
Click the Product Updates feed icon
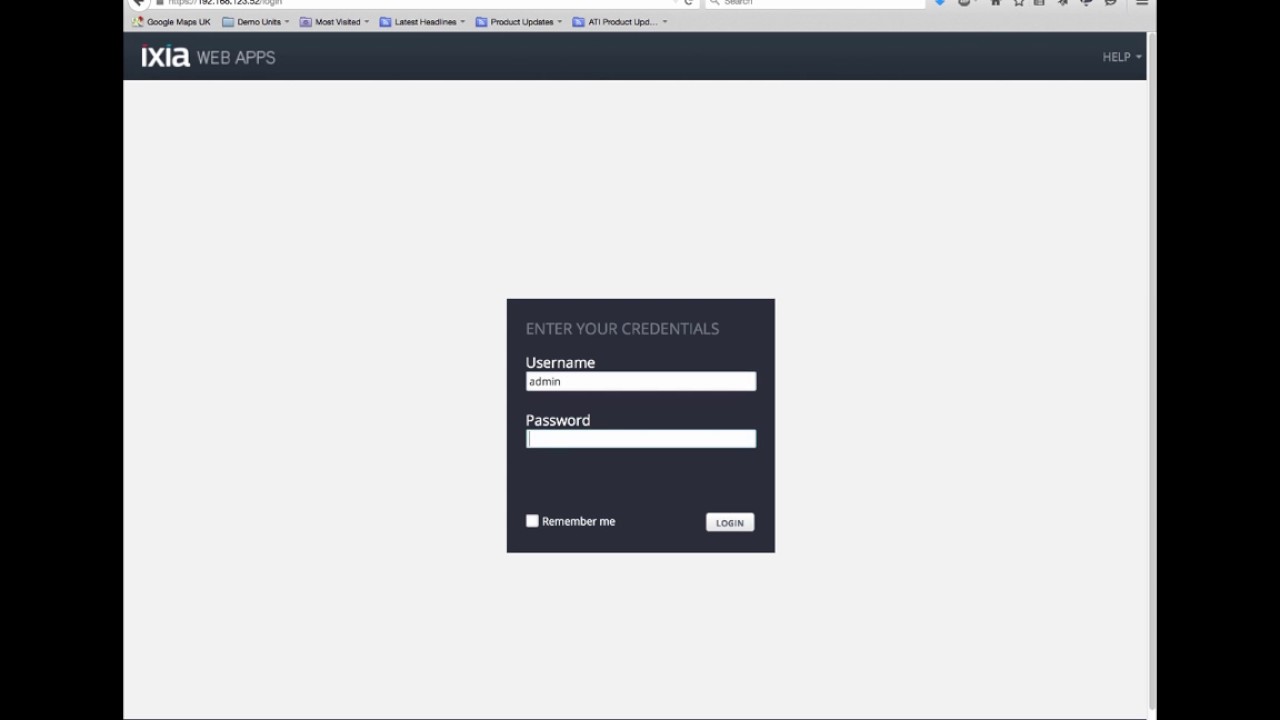[481, 22]
